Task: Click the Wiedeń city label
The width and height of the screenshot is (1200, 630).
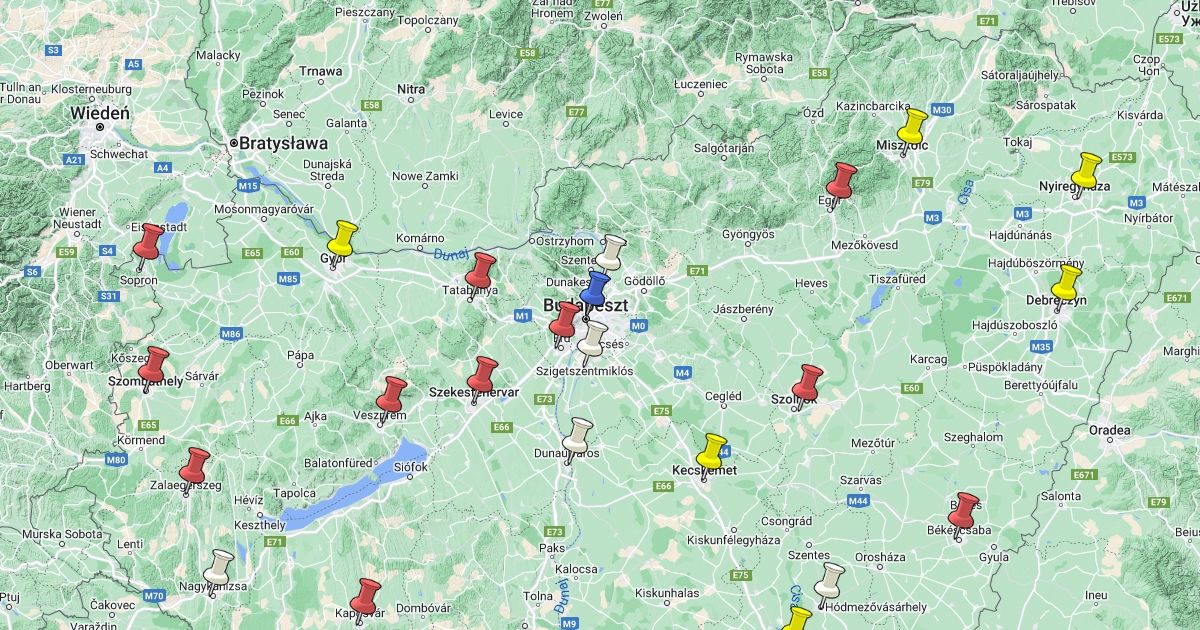Action: coord(100,113)
